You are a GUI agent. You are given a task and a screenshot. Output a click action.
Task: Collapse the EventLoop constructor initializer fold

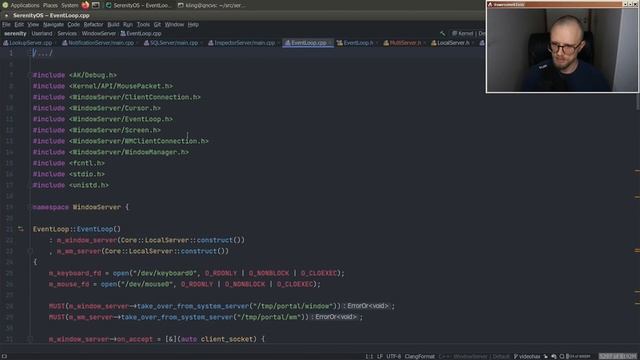(30, 251)
